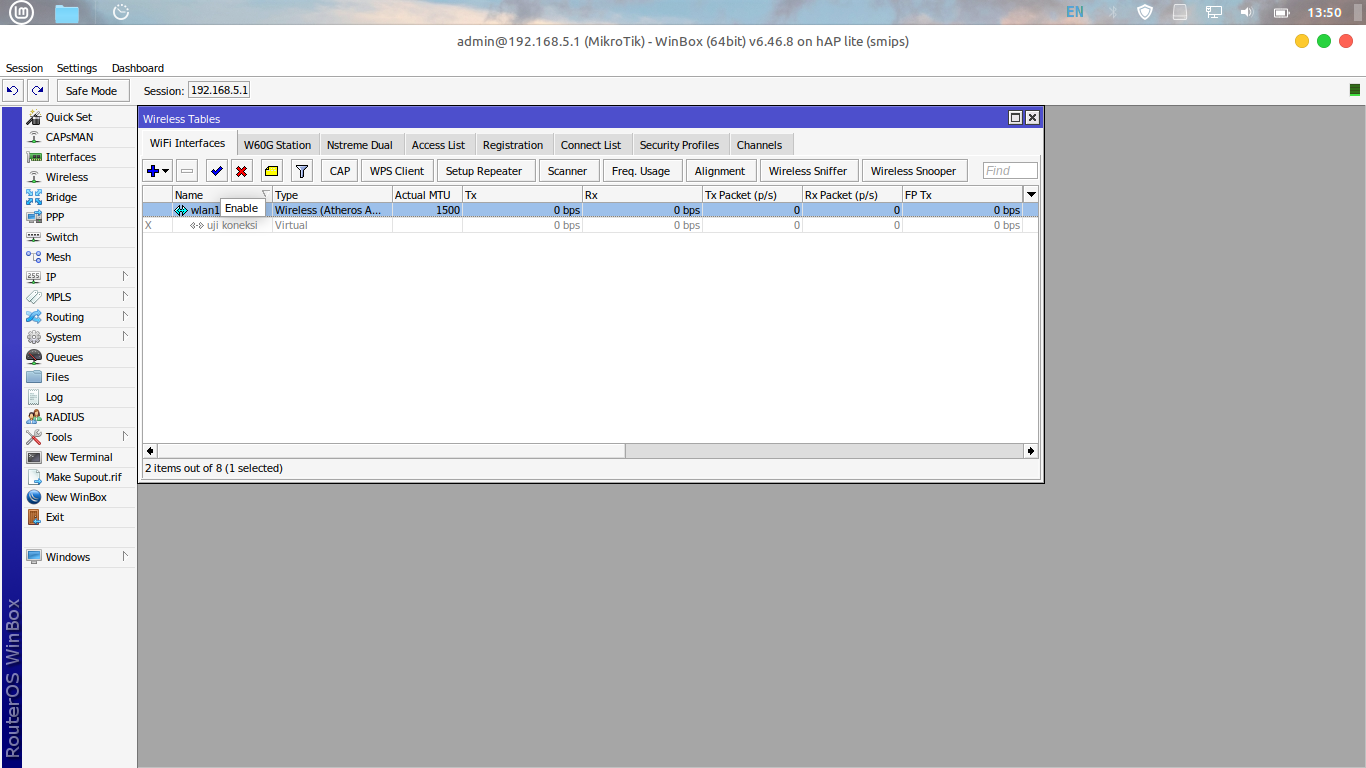Switch to Access List tab
The image size is (1366, 768).
tap(438, 145)
